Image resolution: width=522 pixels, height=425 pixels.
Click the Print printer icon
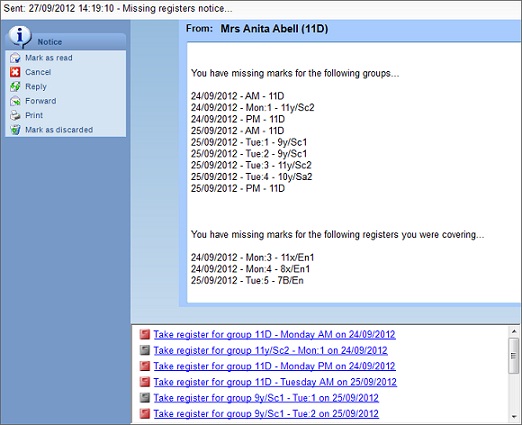click(15, 115)
